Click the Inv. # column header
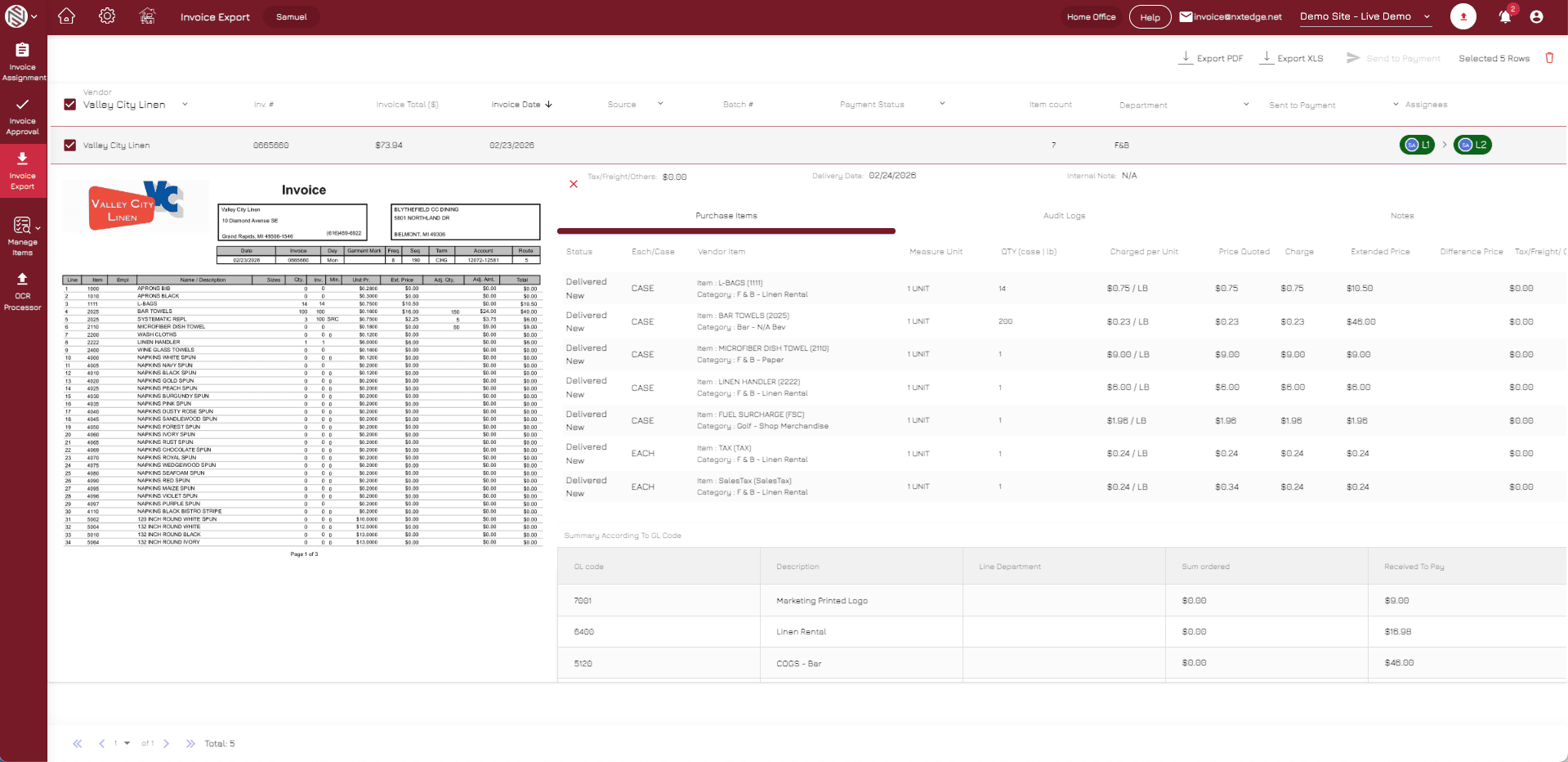 click(263, 105)
